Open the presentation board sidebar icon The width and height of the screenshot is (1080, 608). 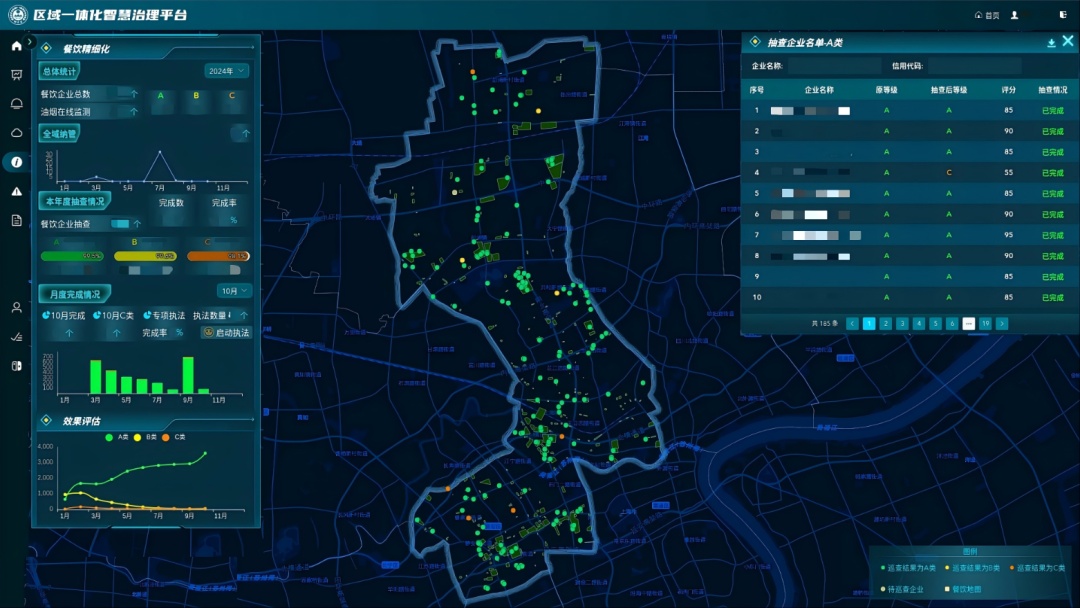click(x=16, y=75)
